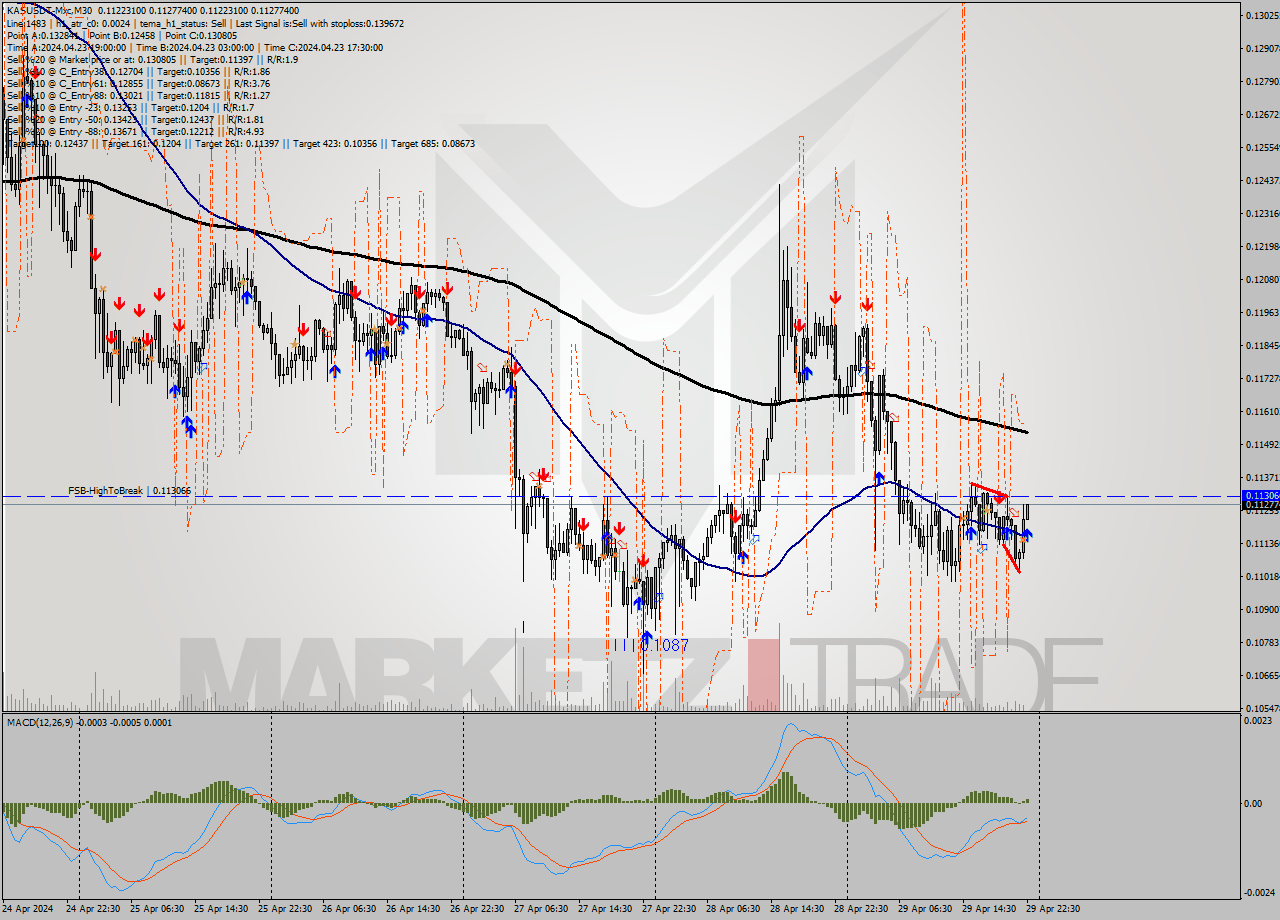1280x920 pixels.
Task: Click the '29 Apr 06:30' time axis label
Action: click(x=925, y=909)
